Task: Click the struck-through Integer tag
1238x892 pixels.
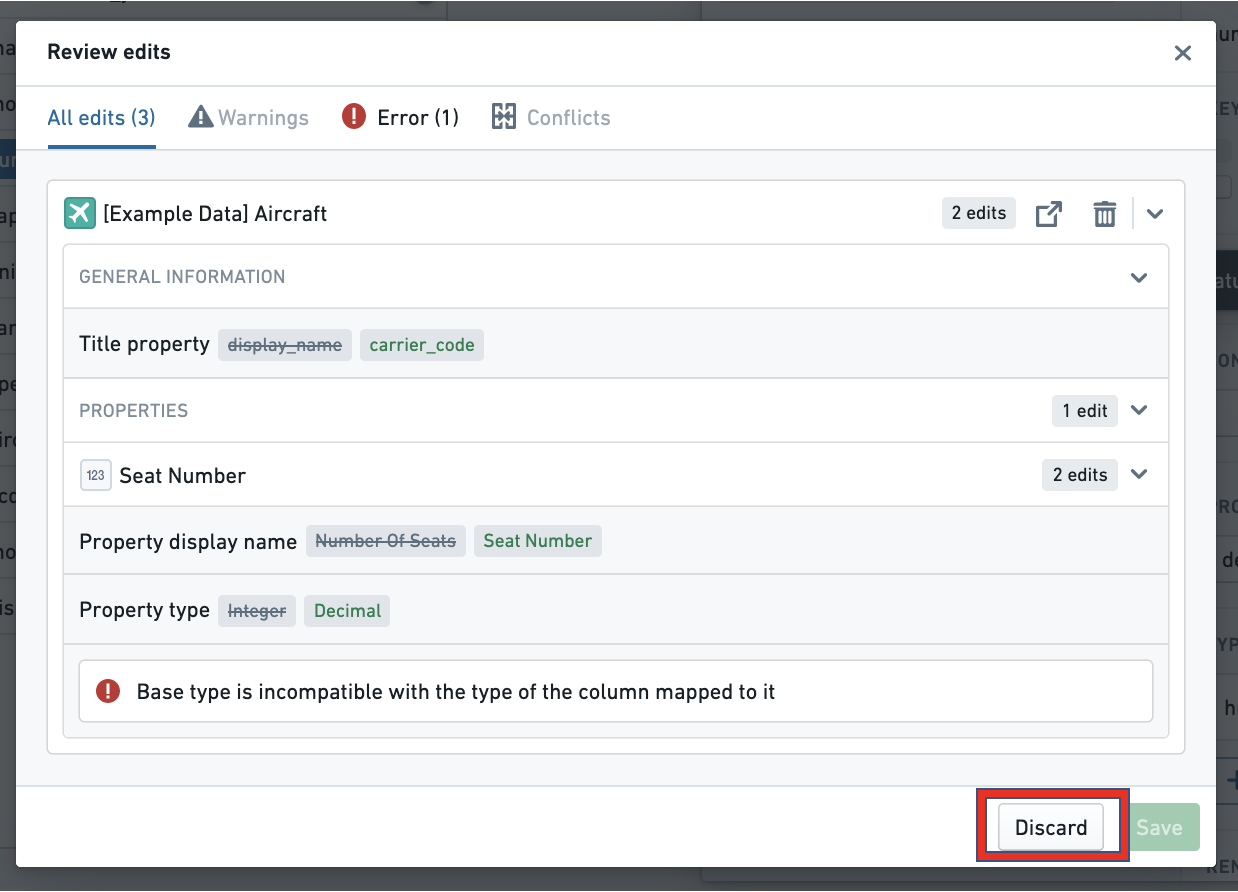Action: (257, 611)
